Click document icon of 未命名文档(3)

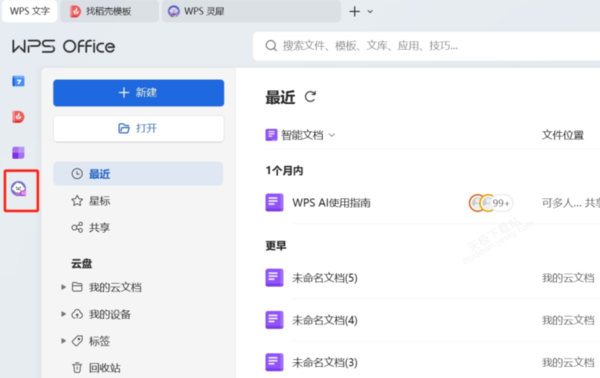point(274,362)
